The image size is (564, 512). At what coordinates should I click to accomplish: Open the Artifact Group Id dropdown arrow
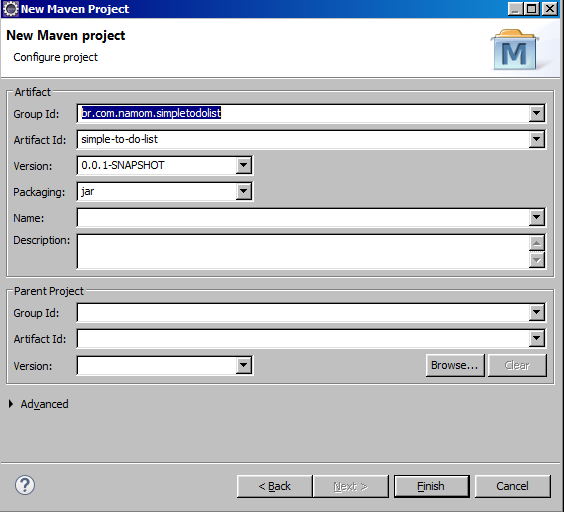click(536, 113)
